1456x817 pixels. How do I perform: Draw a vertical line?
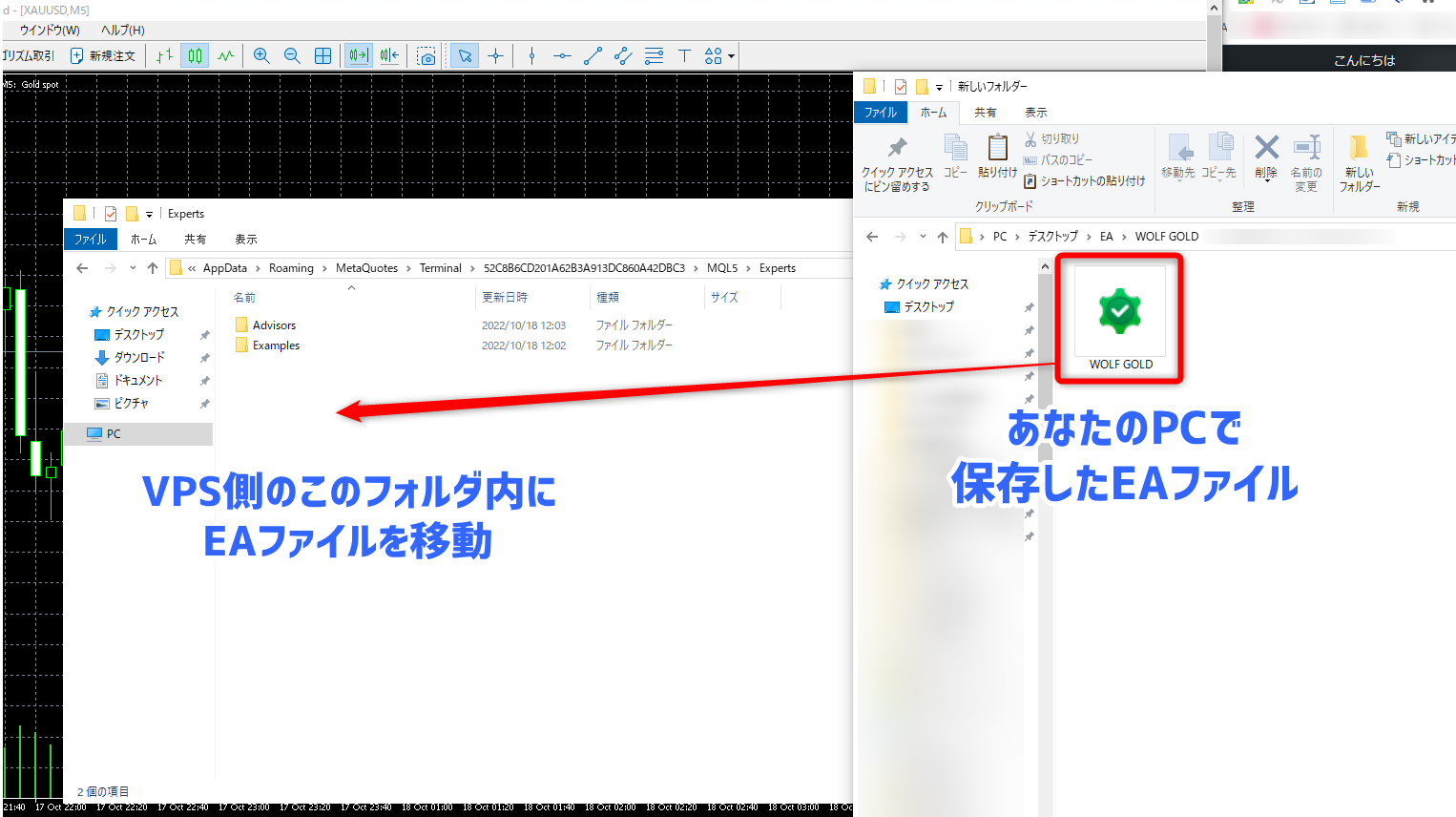[x=531, y=55]
